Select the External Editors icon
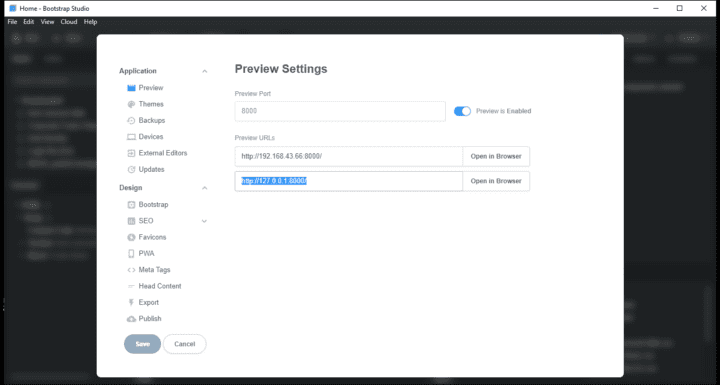720x385 pixels. coord(131,153)
